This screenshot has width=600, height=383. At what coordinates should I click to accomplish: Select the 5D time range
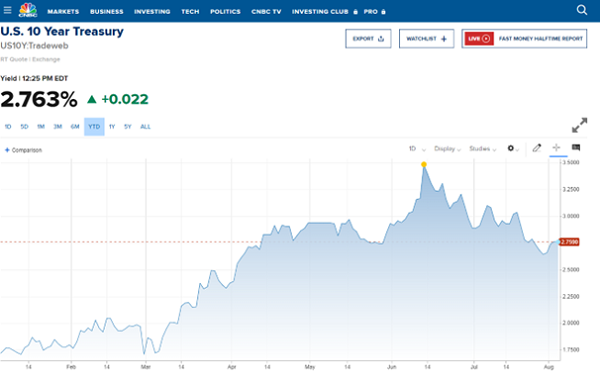point(24,127)
